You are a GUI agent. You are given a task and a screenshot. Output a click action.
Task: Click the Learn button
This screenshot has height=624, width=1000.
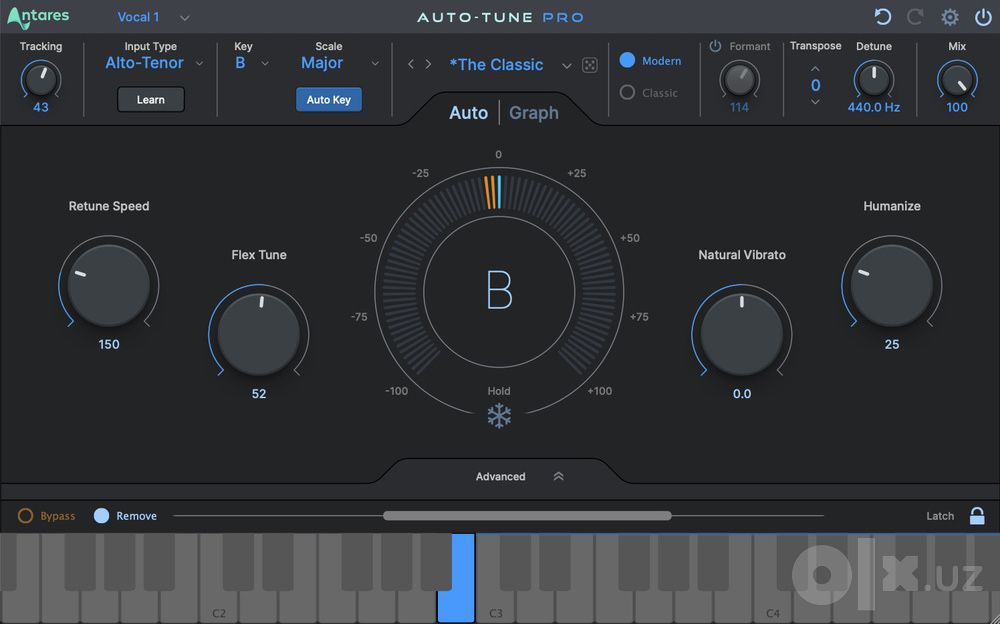151,100
